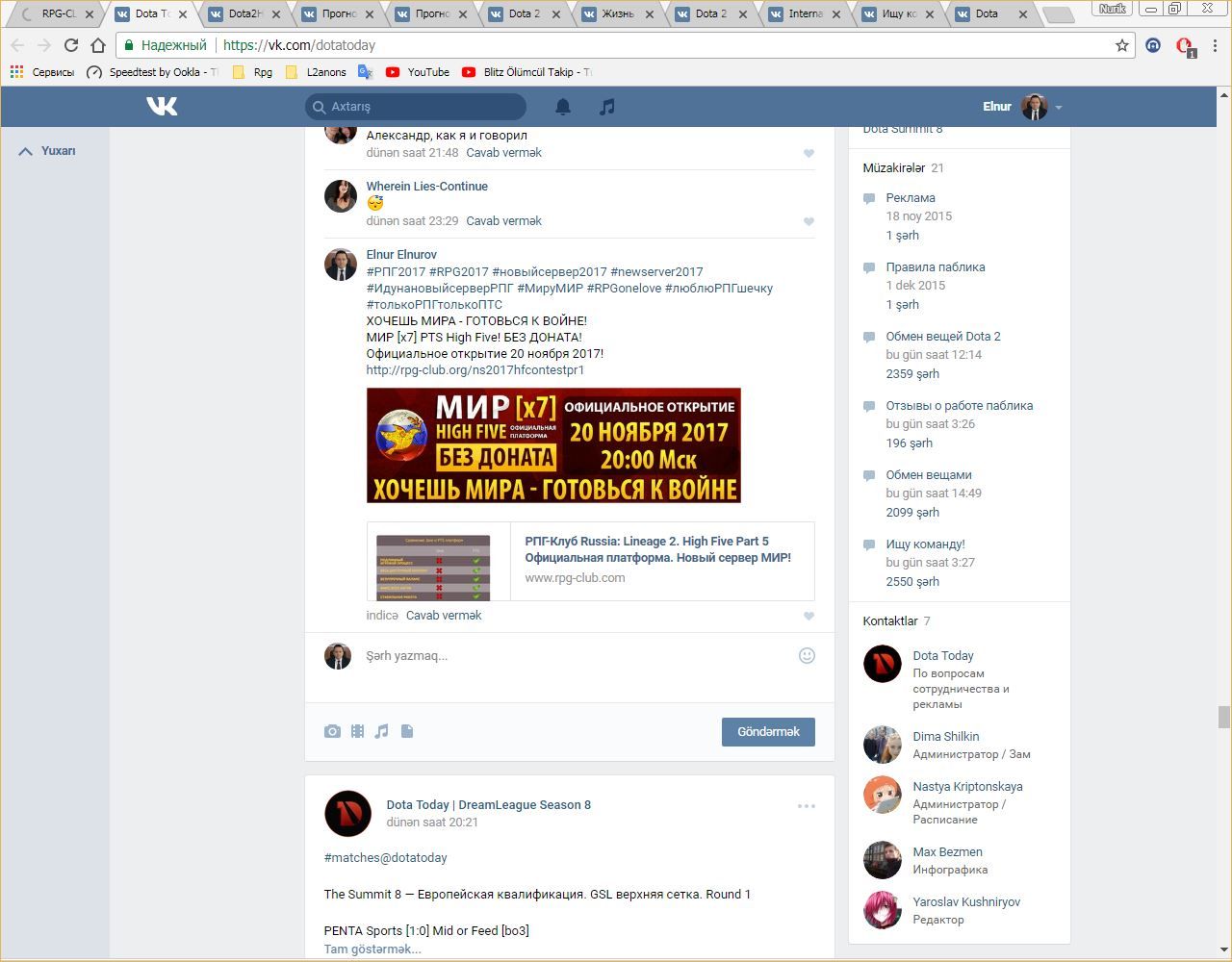Reply to Elnur Elnurov's comment
Image resolution: width=1232 pixels, height=962 pixels.
click(x=444, y=616)
